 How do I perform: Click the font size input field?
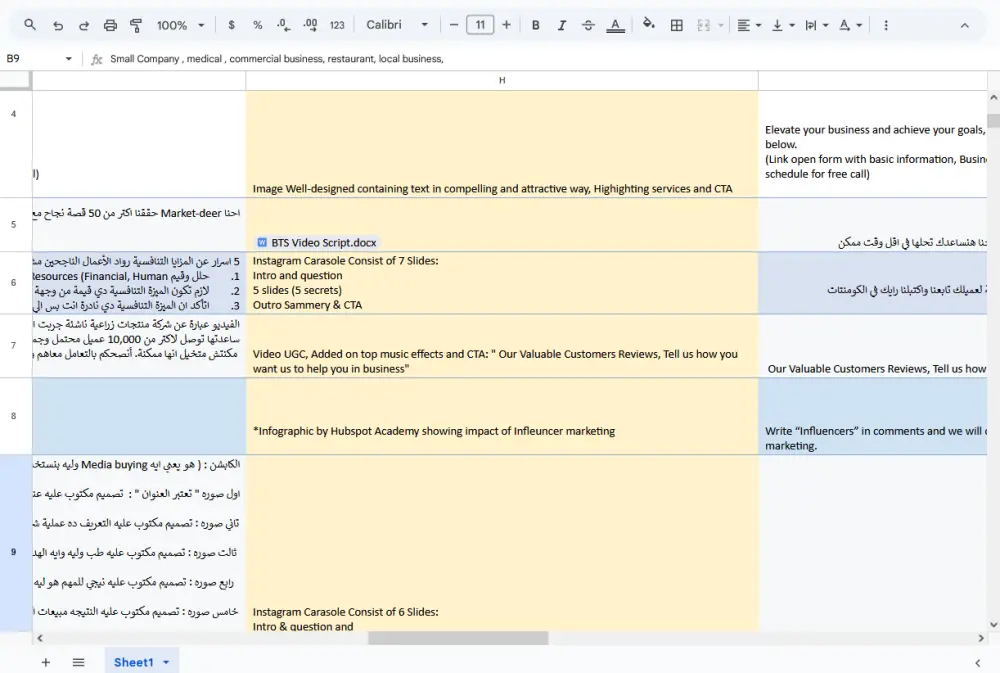(480, 25)
